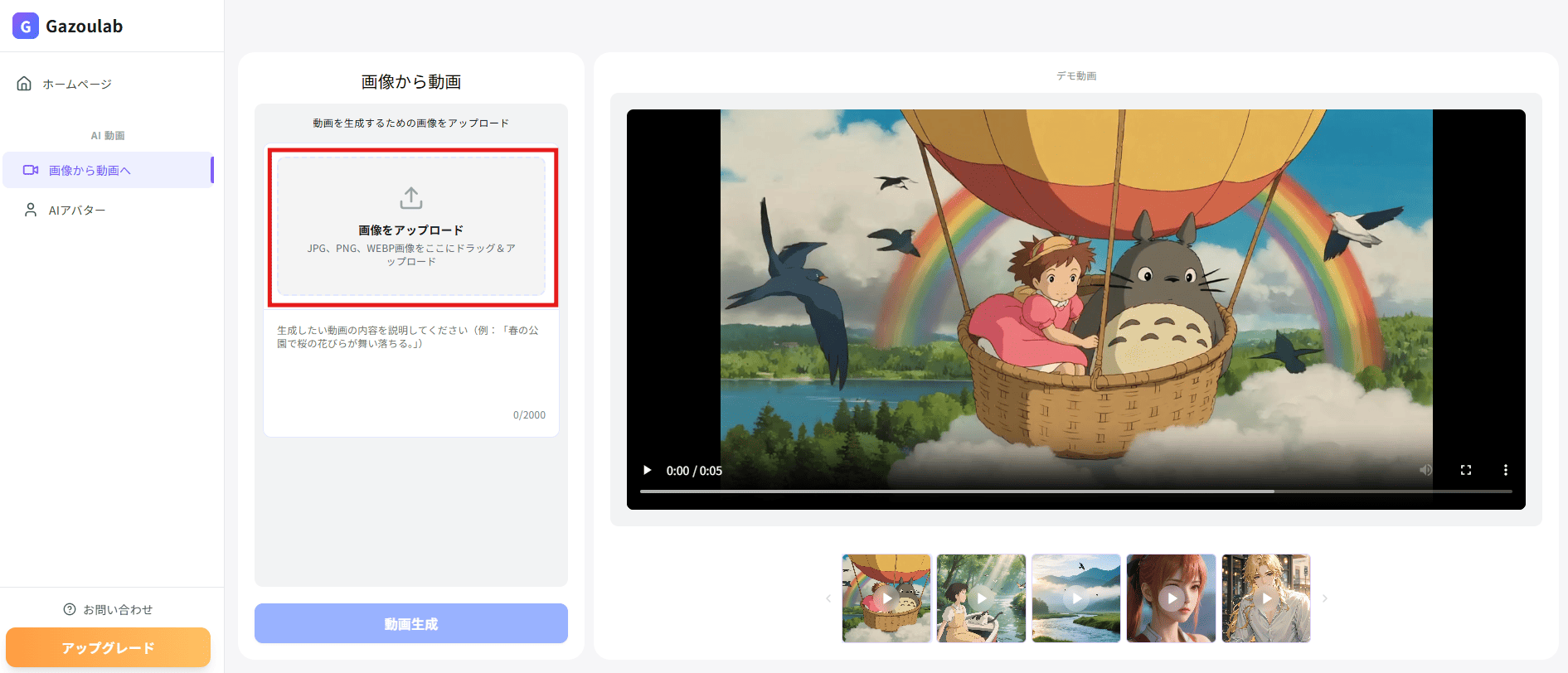The width and height of the screenshot is (1568, 673).
Task: Click the question mark help icon
Action: coord(70,609)
